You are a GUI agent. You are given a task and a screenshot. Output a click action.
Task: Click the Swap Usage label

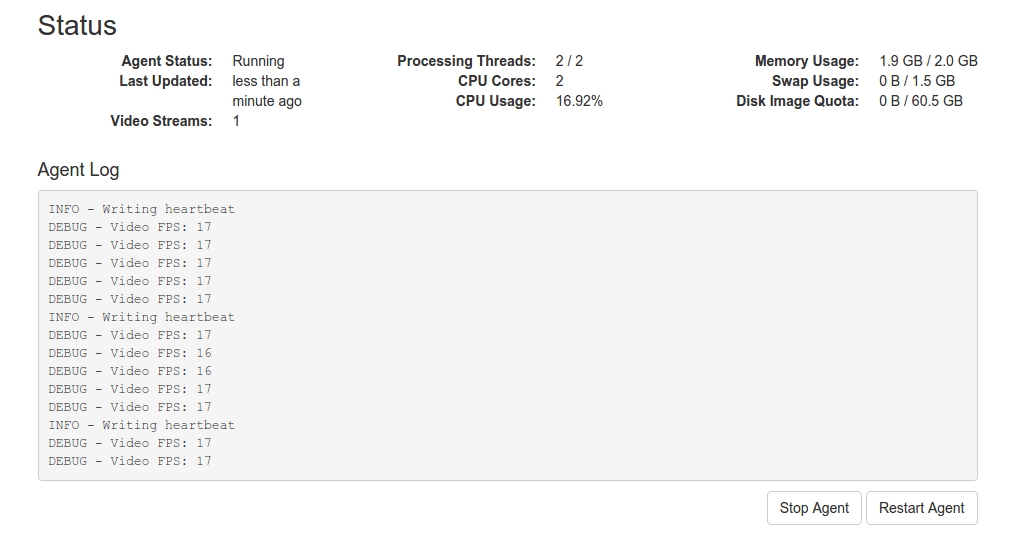pyautogui.click(x=815, y=81)
